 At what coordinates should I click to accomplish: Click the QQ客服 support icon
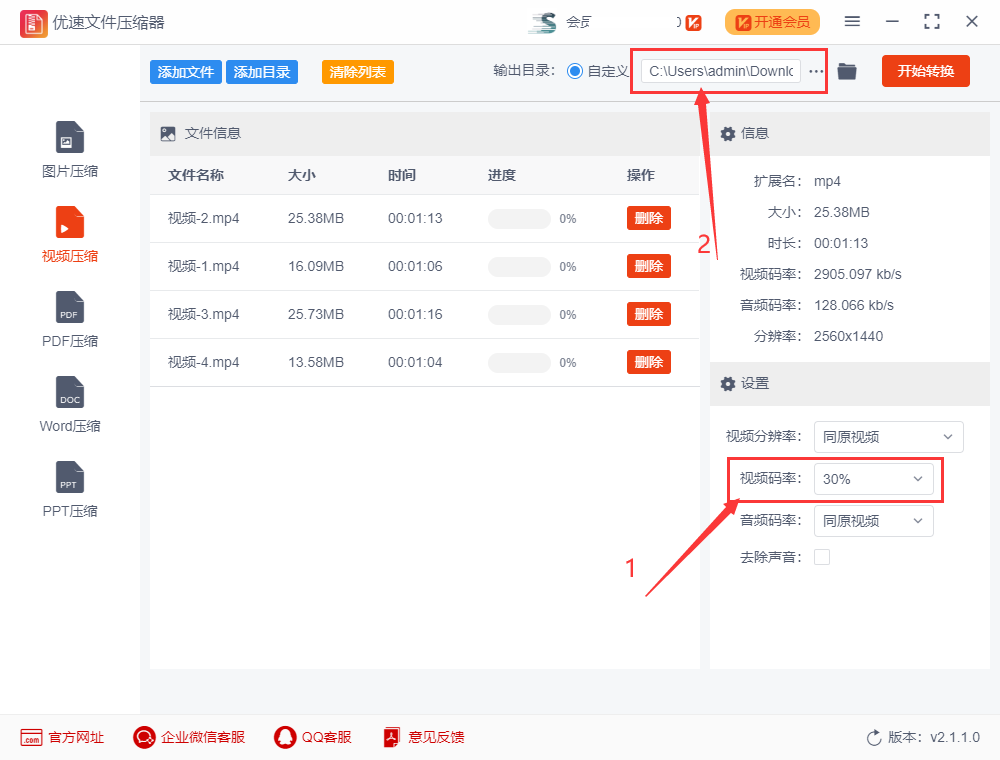pyautogui.click(x=287, y=737)
